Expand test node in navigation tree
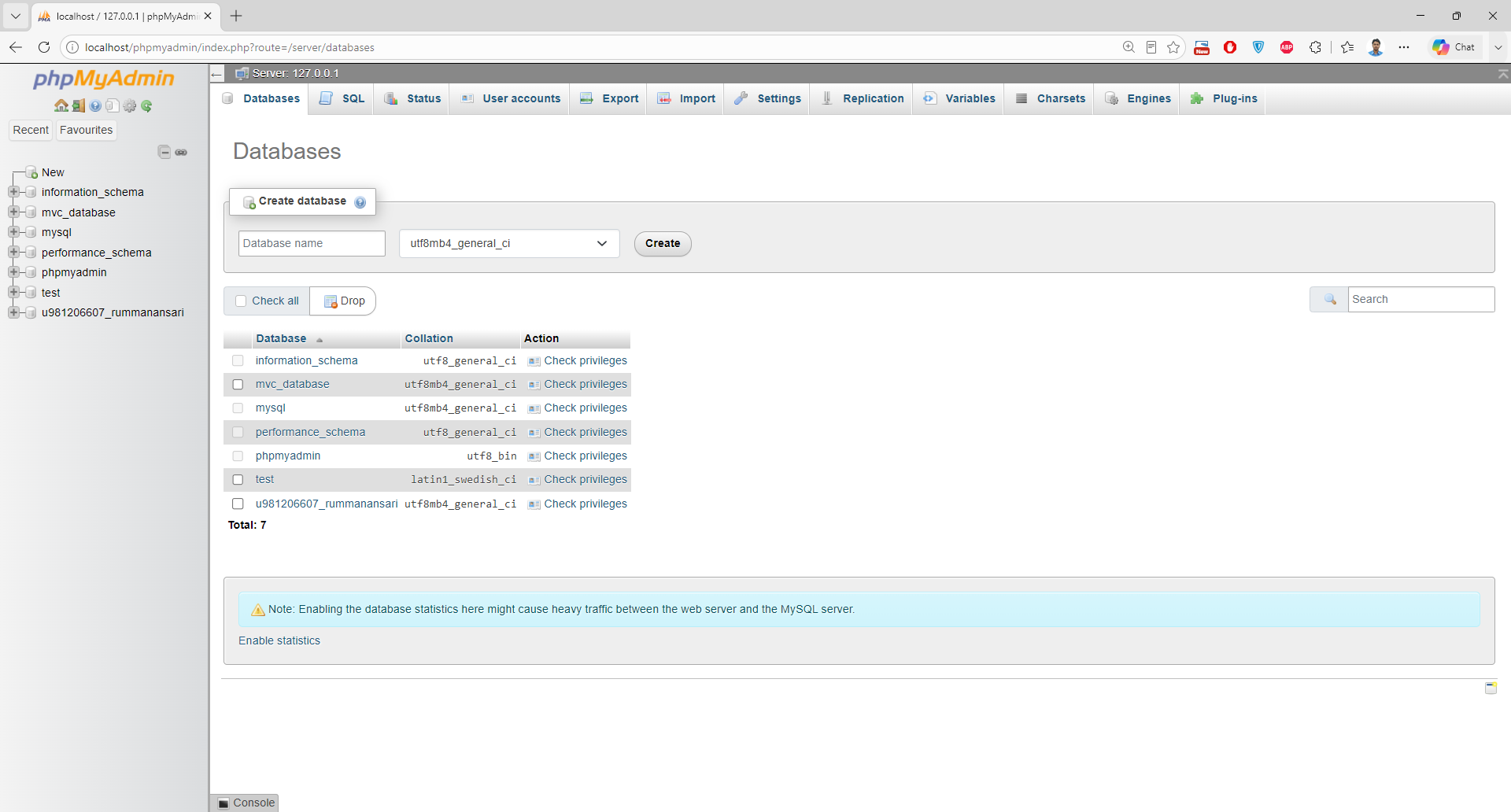 (13, 292)
